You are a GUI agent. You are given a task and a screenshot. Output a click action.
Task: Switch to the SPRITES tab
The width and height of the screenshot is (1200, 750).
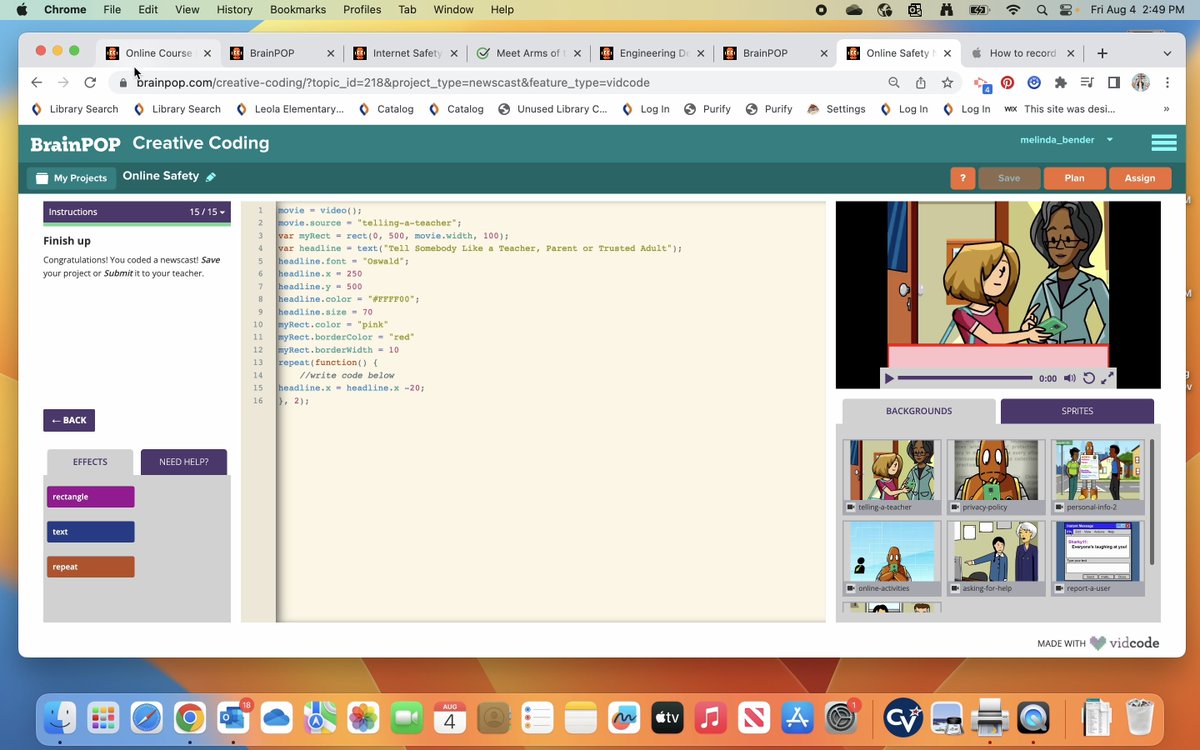(x=1077, y=411)
